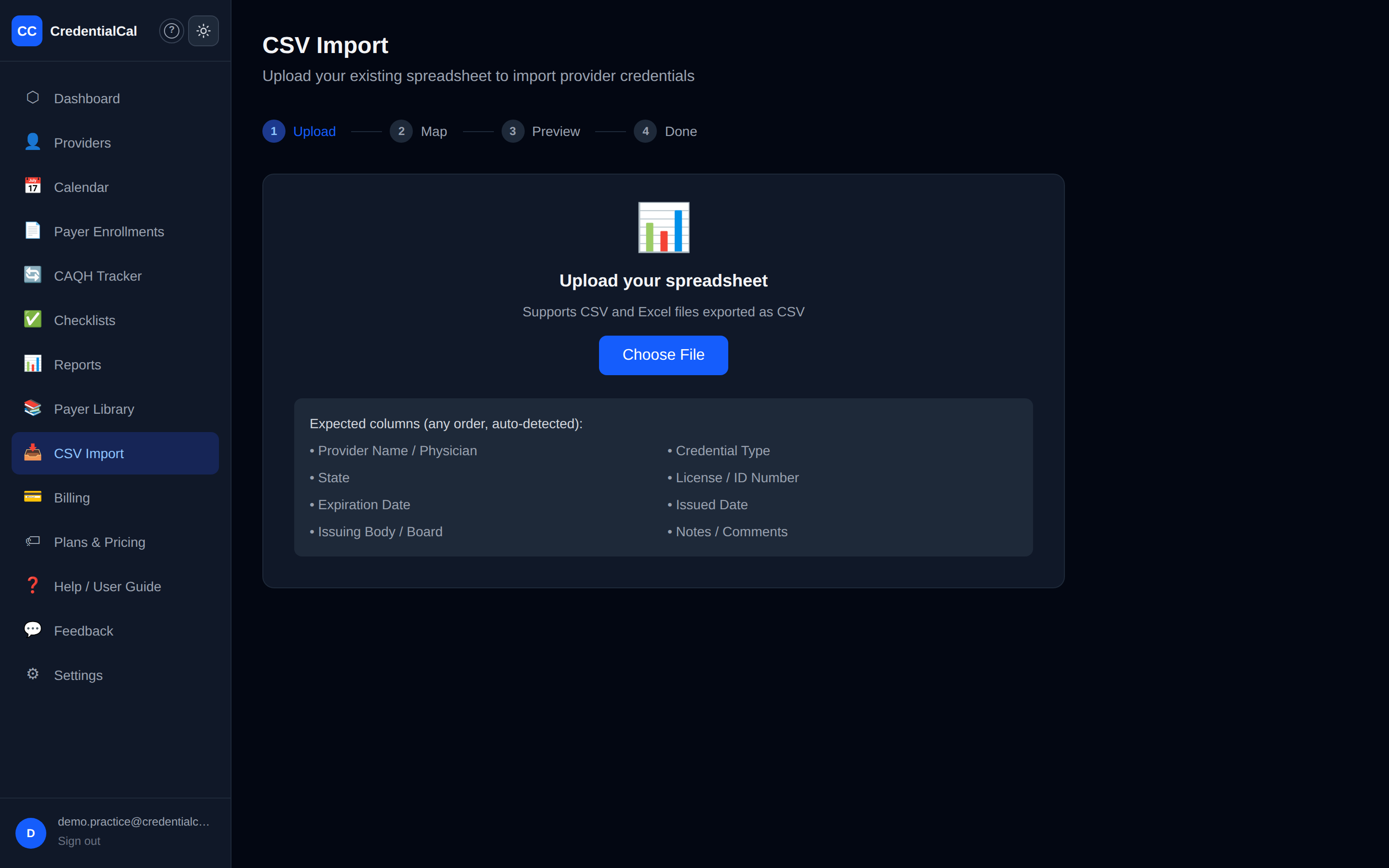The width and height of the screenshot is (1389, 868).
Task: Click the Help red question mark icon
Action: click(33, 585)
